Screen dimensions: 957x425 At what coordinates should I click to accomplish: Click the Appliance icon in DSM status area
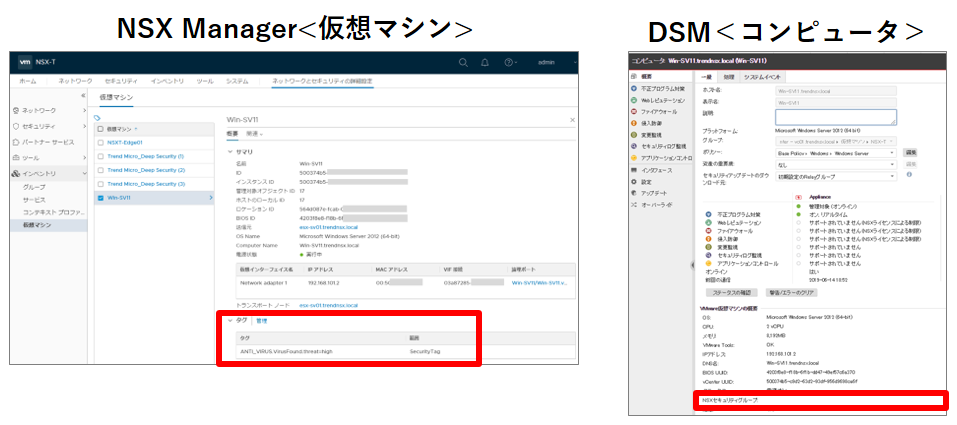(798, 197)
